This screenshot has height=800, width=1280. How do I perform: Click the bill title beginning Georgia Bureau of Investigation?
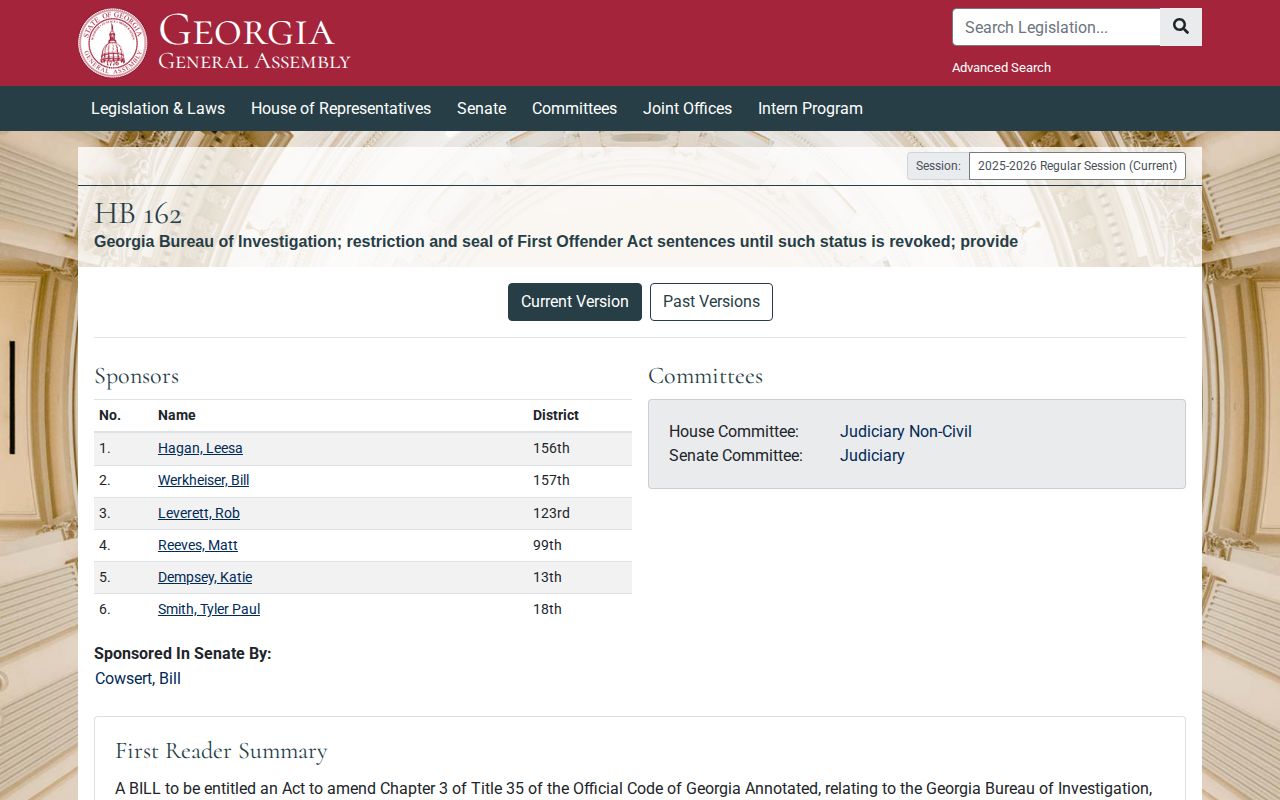point(556,241)
